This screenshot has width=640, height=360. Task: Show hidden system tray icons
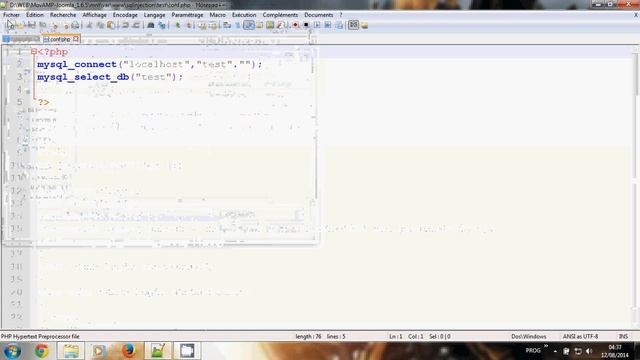pyautogui.click(x=555, y=351)
